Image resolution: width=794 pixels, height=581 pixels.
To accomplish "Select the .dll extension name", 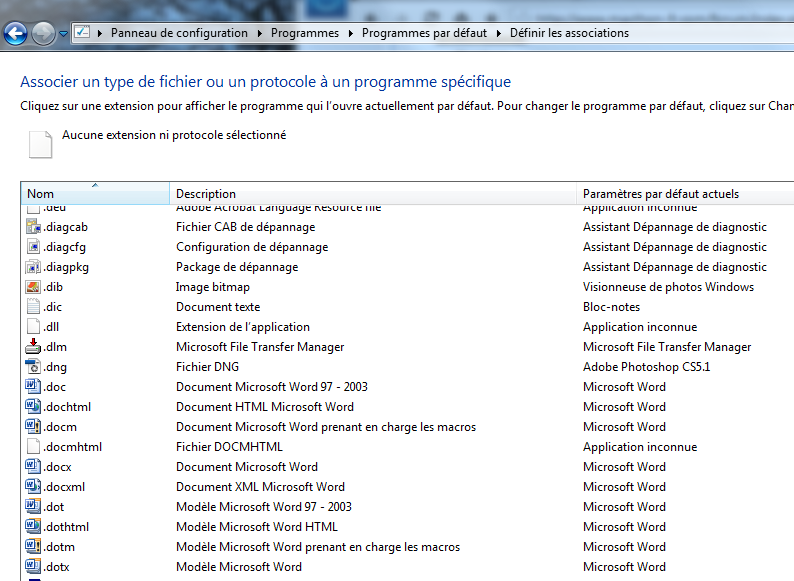I will (x=51, y=327).
